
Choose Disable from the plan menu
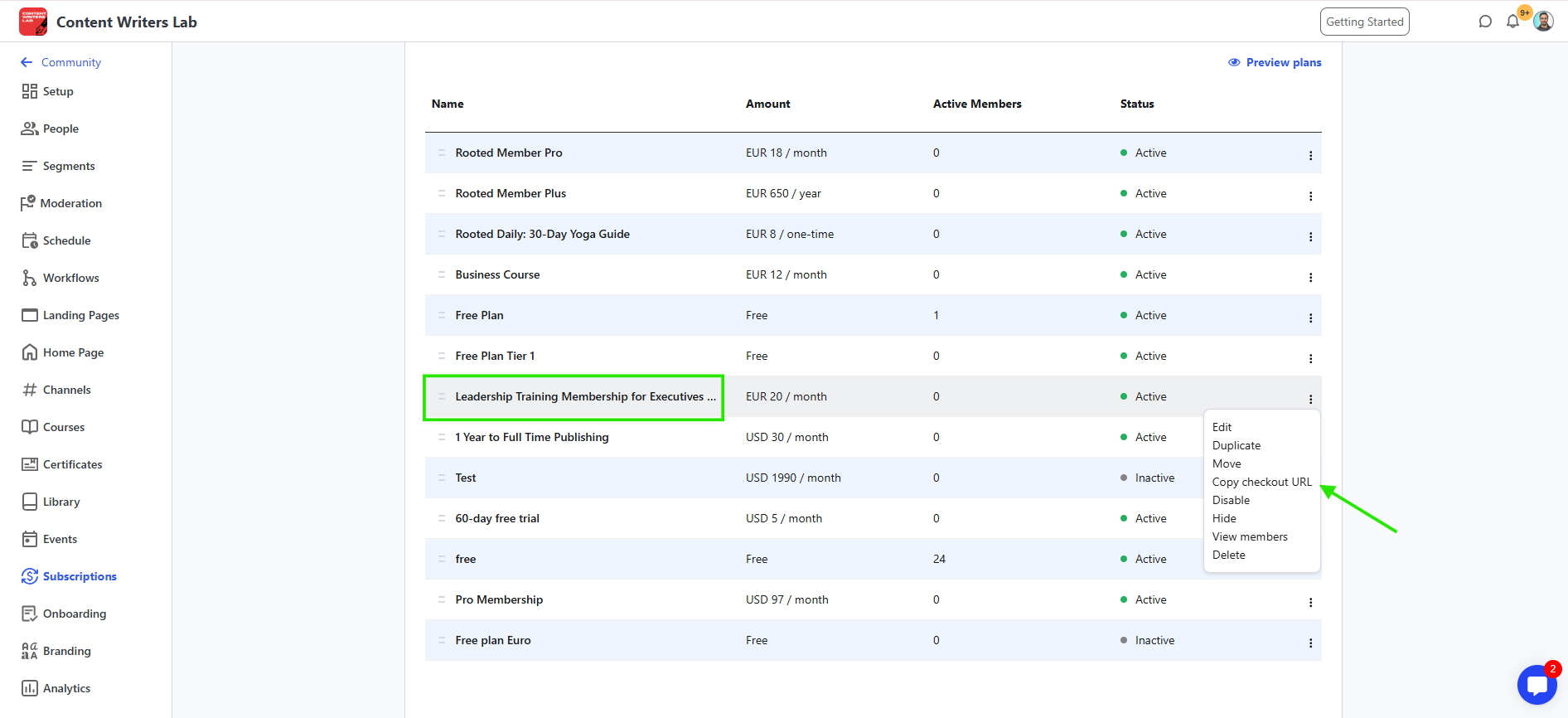1231,500
